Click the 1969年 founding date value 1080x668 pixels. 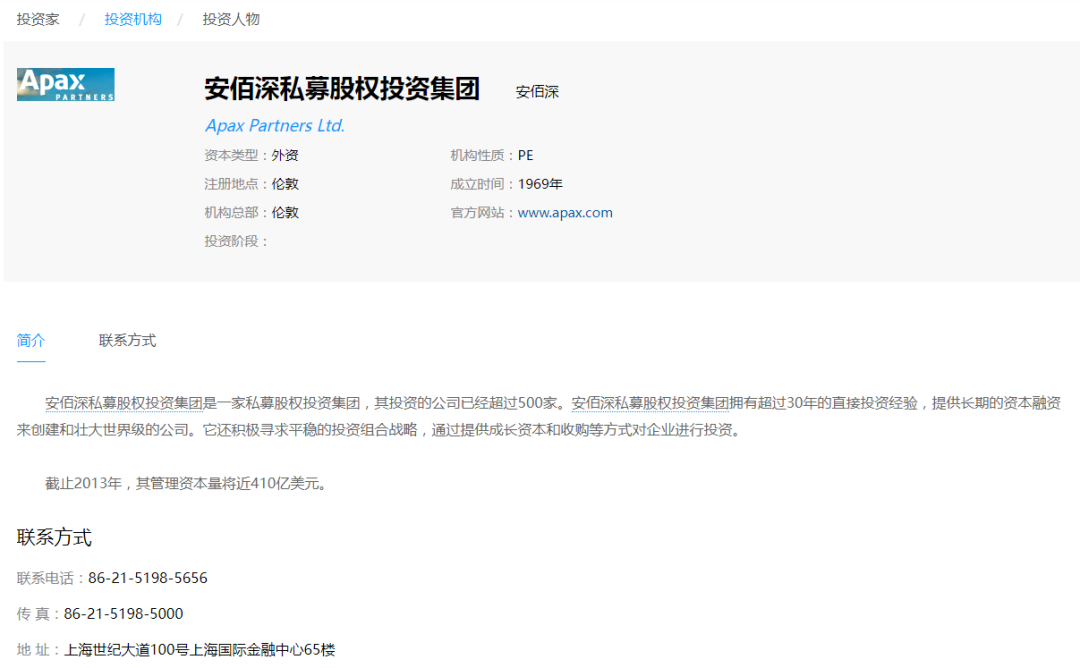click(540, 184)
